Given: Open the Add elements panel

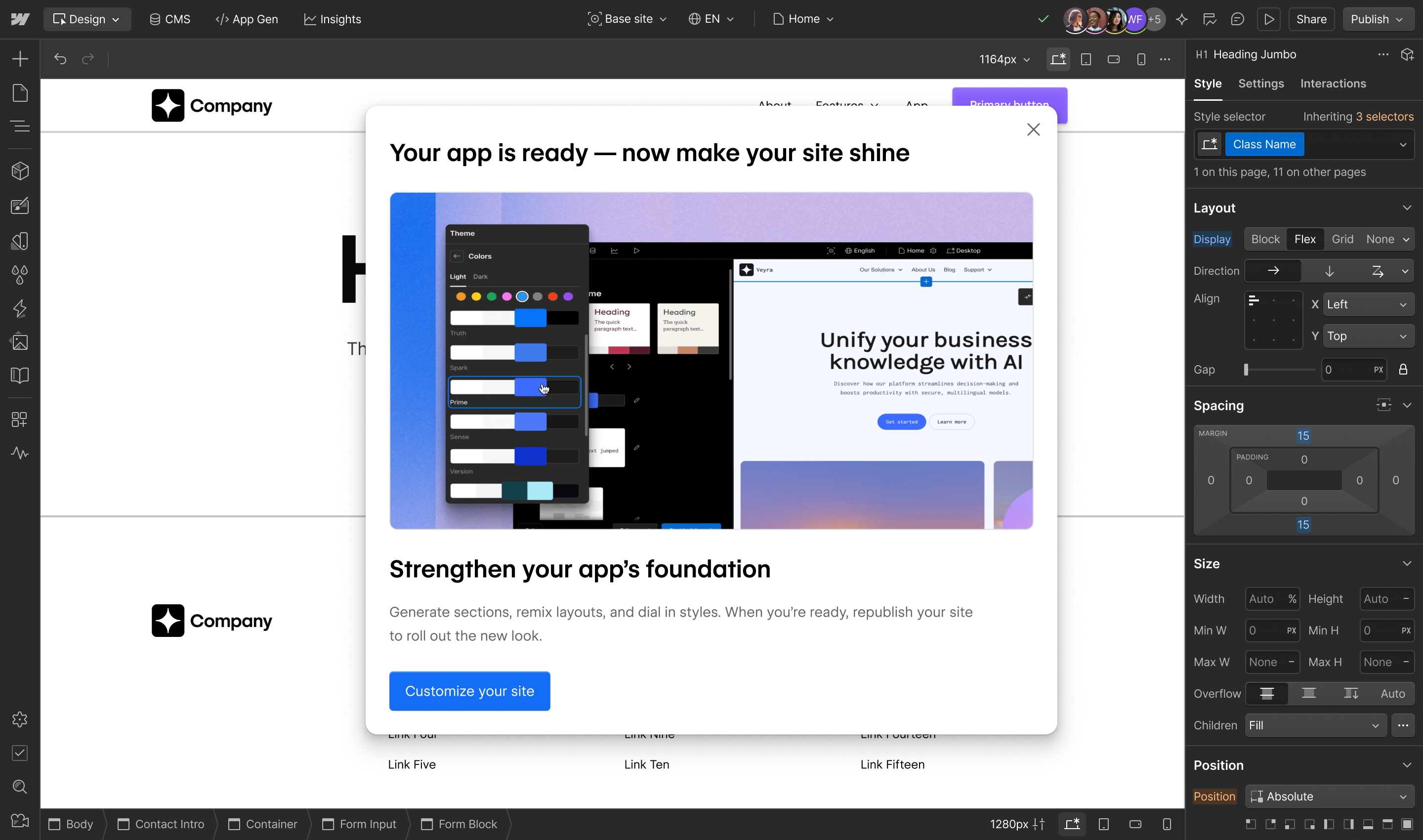Looking at the screenshot, I should 20,59.
